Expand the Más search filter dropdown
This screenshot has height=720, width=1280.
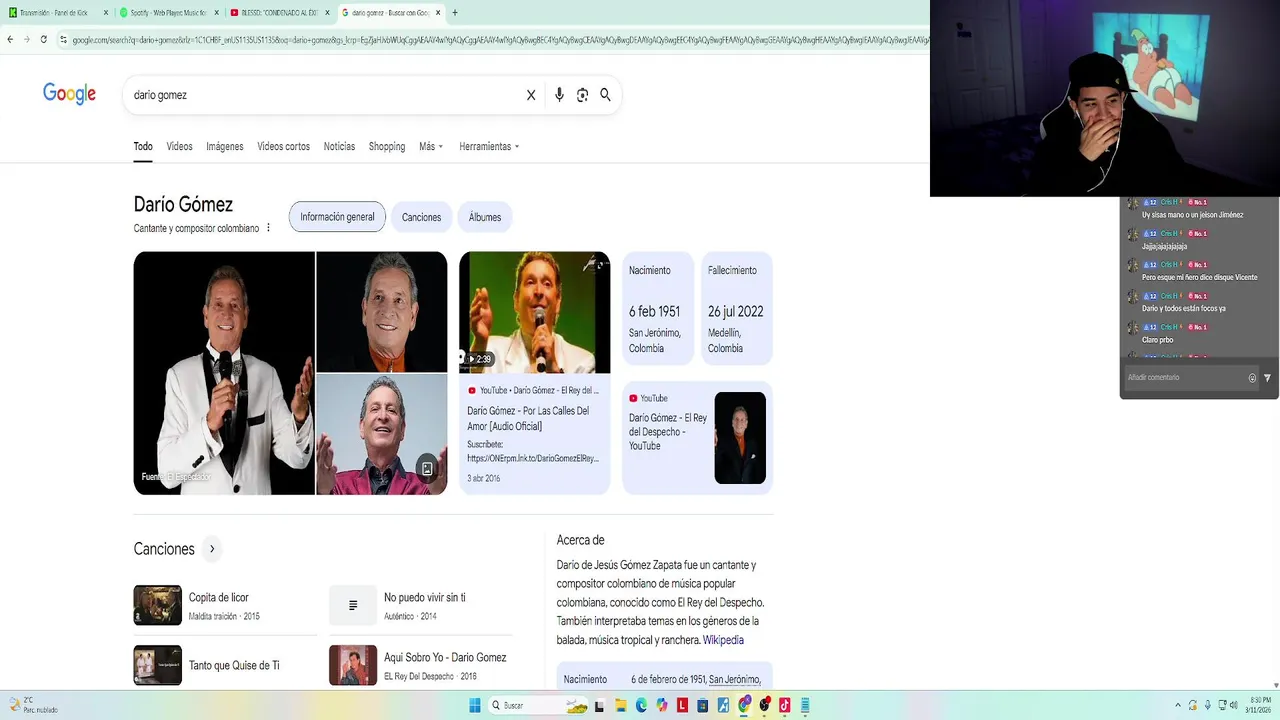click(431, 146)
